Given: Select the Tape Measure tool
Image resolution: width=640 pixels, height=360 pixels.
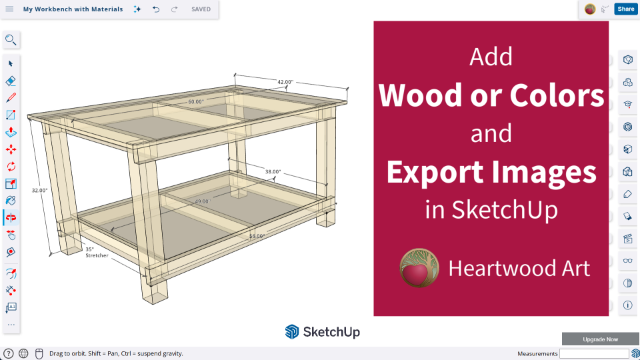Looking at the screenshot, I should pyautogui.click(x=11, y=290).
